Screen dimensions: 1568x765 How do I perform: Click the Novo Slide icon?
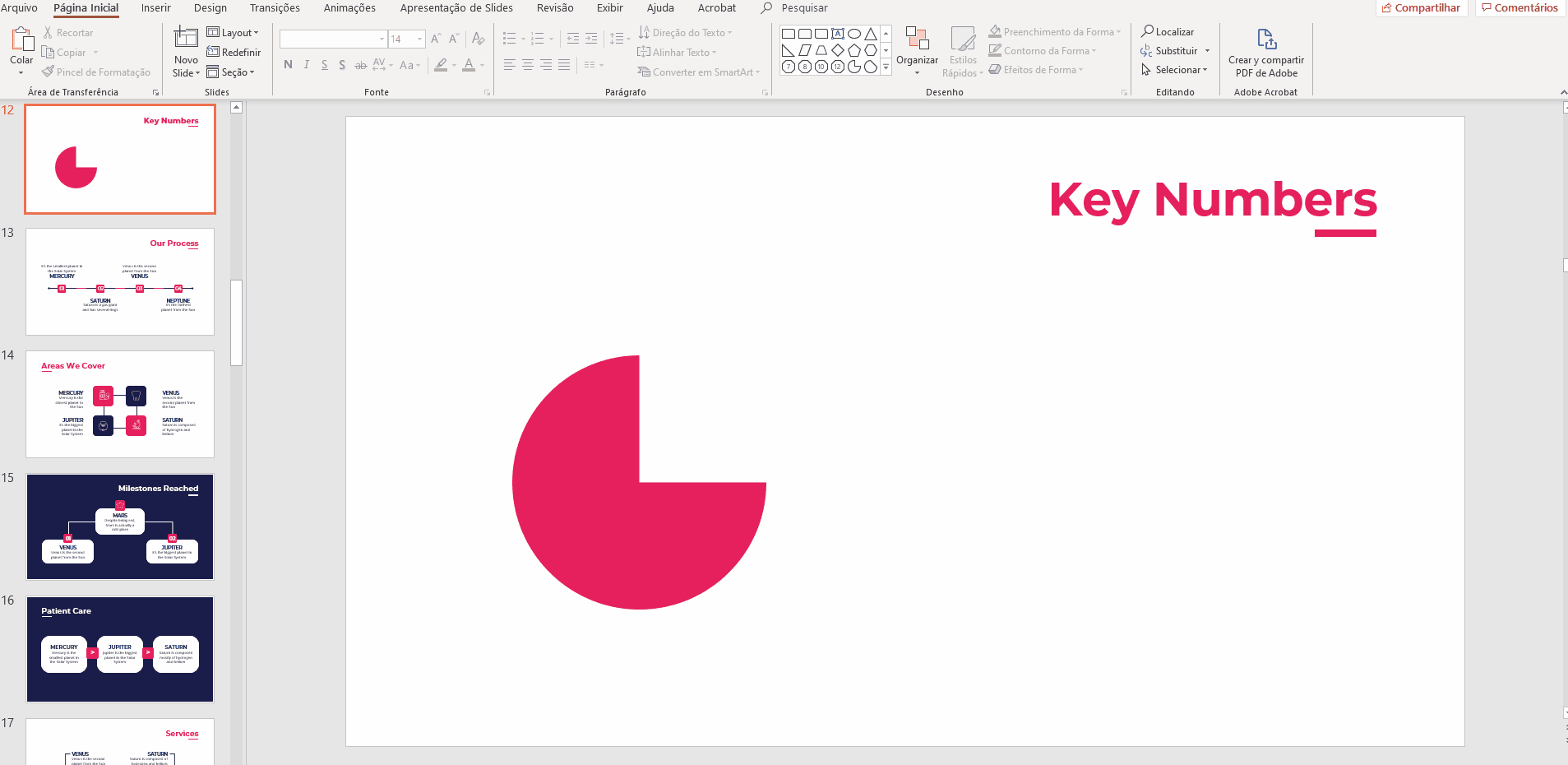click(x=186, y=39)
